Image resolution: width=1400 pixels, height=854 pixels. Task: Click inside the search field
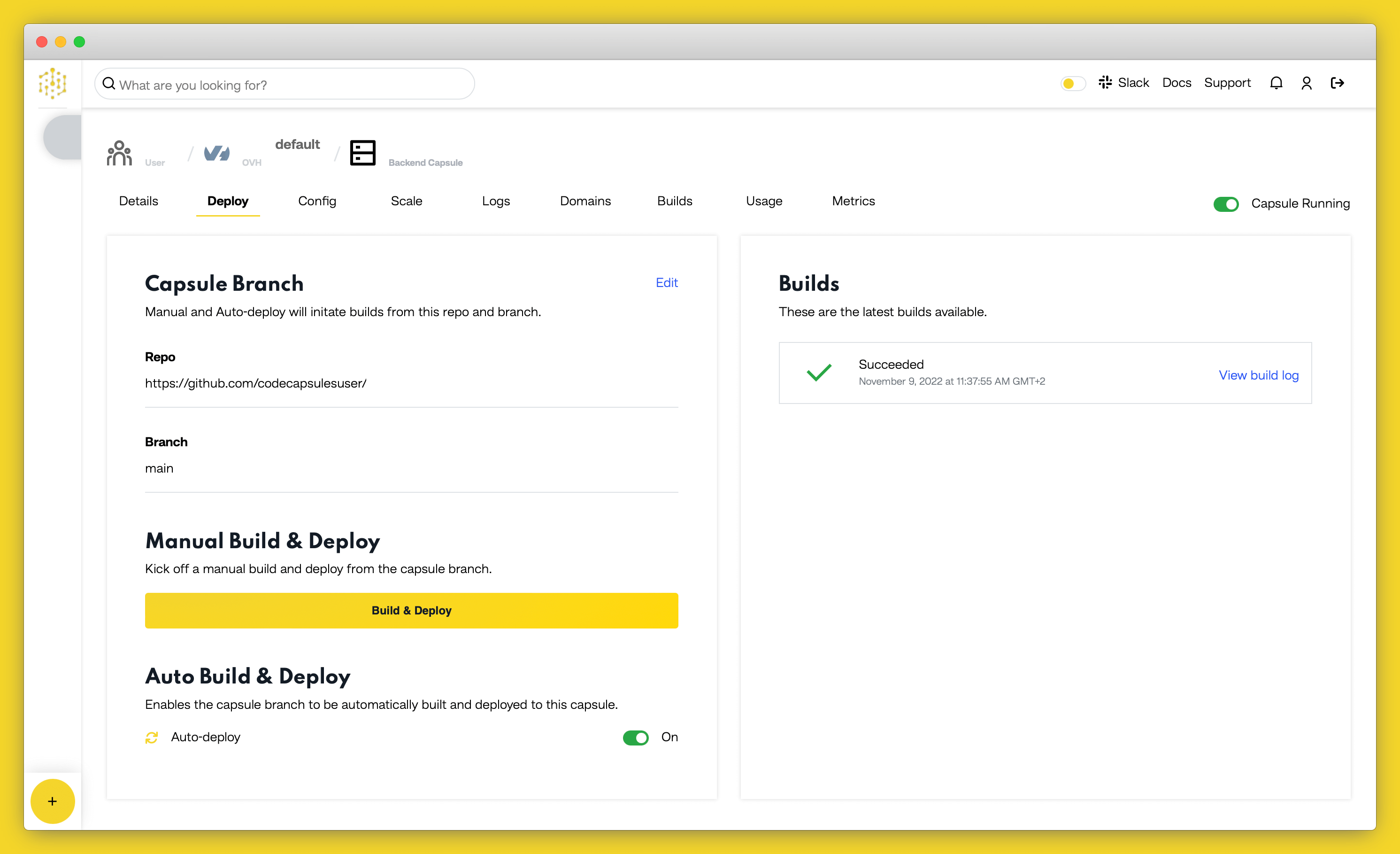point(284,84)
